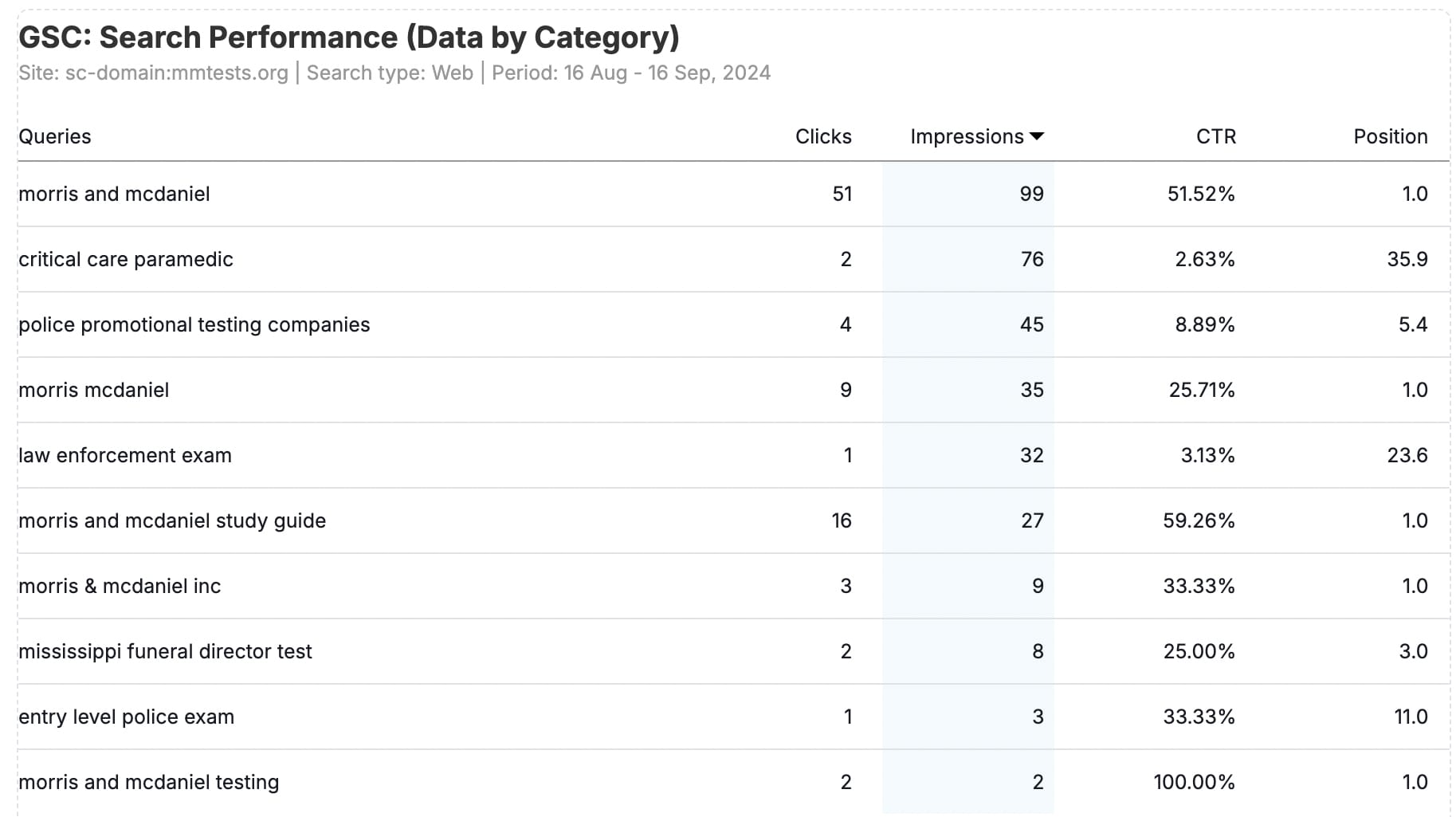Open the 'law enforcement exam' query
The image size is (1456, 817).
(125, 456)
